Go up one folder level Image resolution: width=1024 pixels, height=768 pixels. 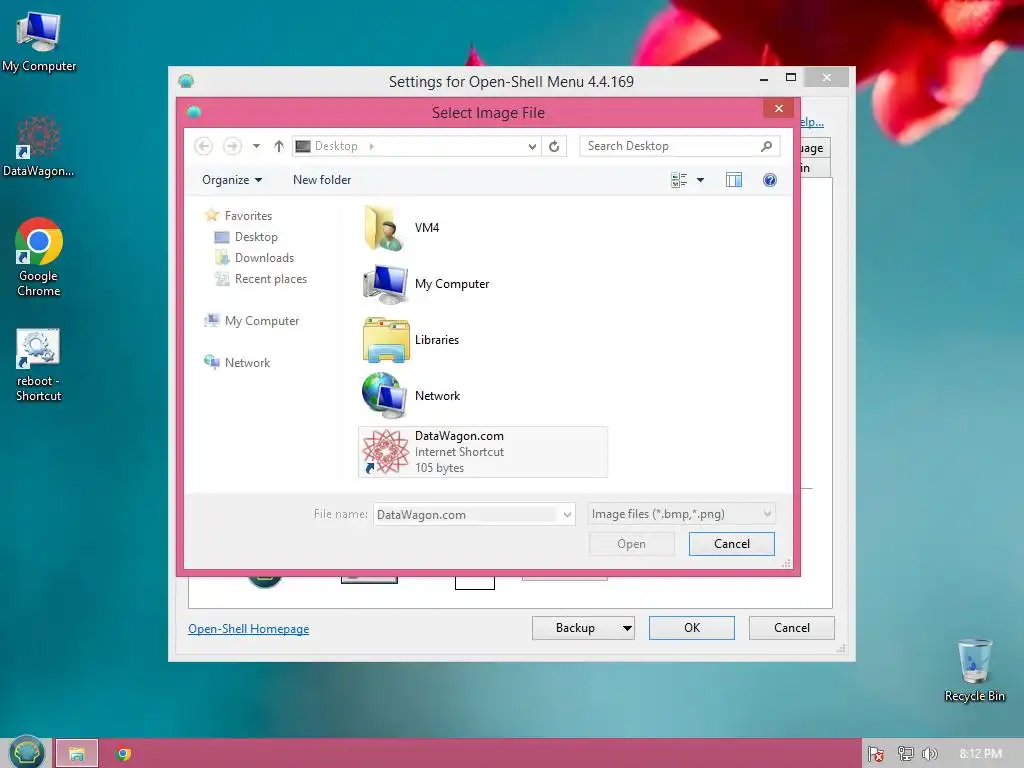pos(279,146)
